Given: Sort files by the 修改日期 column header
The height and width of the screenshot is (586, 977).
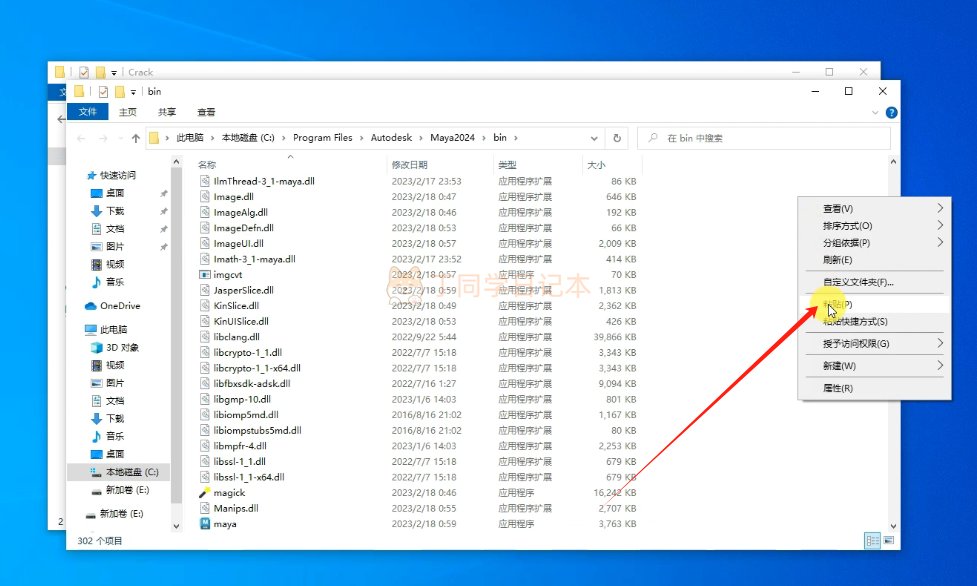Looking at the screenshot, I should click(410, 165).
